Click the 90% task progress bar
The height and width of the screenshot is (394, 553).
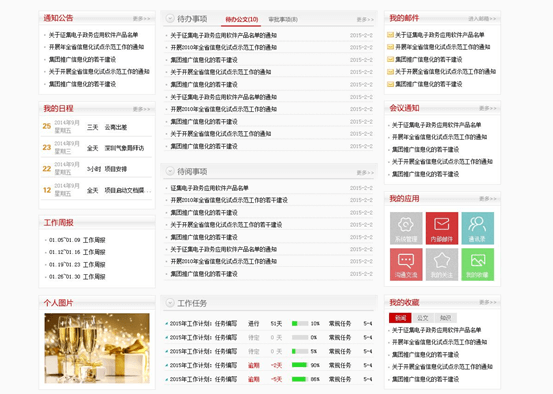tap(300, 365)
